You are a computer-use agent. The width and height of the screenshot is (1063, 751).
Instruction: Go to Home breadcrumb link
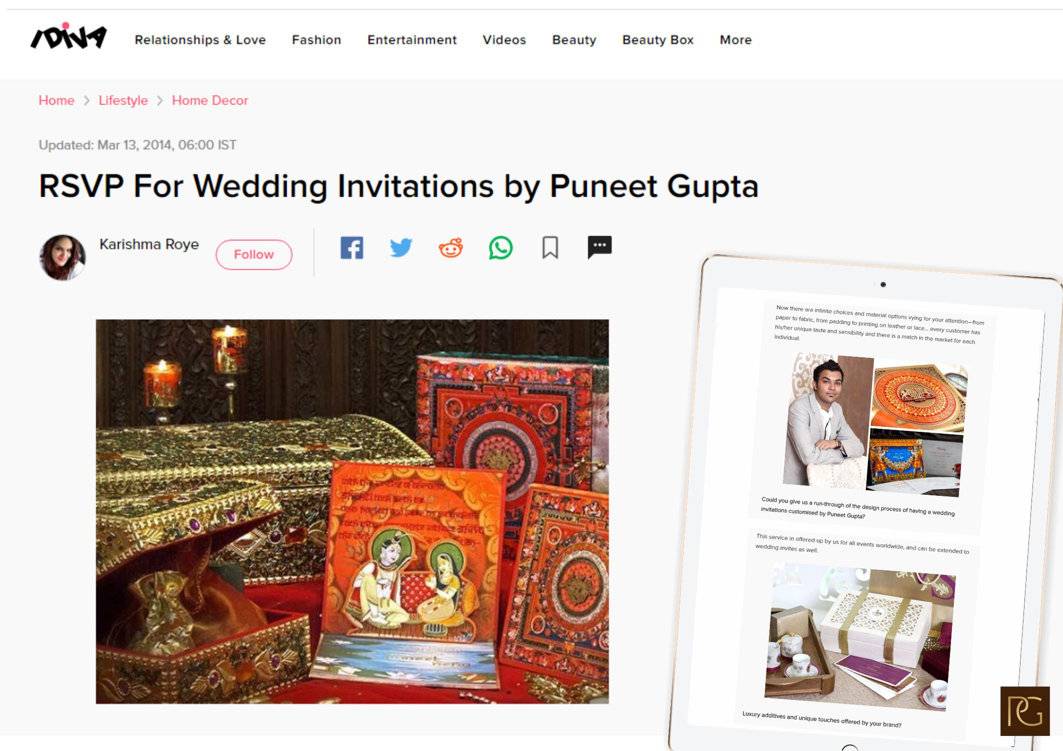[x=56, y=100]
